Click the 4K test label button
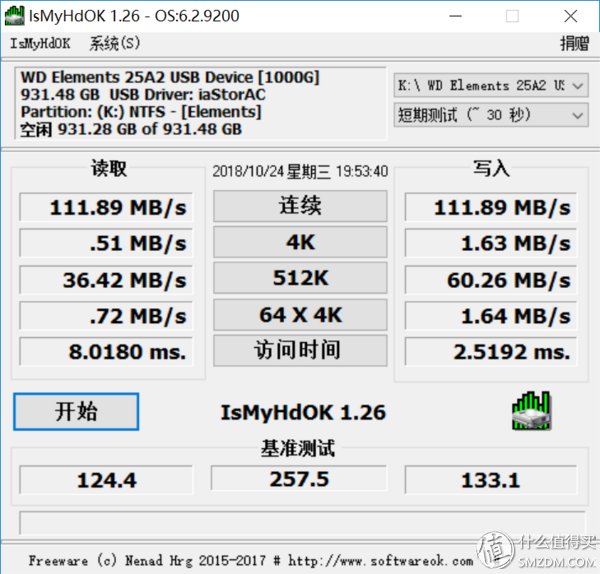Screen dimensions: 600x574 click(x=300, y=242)
